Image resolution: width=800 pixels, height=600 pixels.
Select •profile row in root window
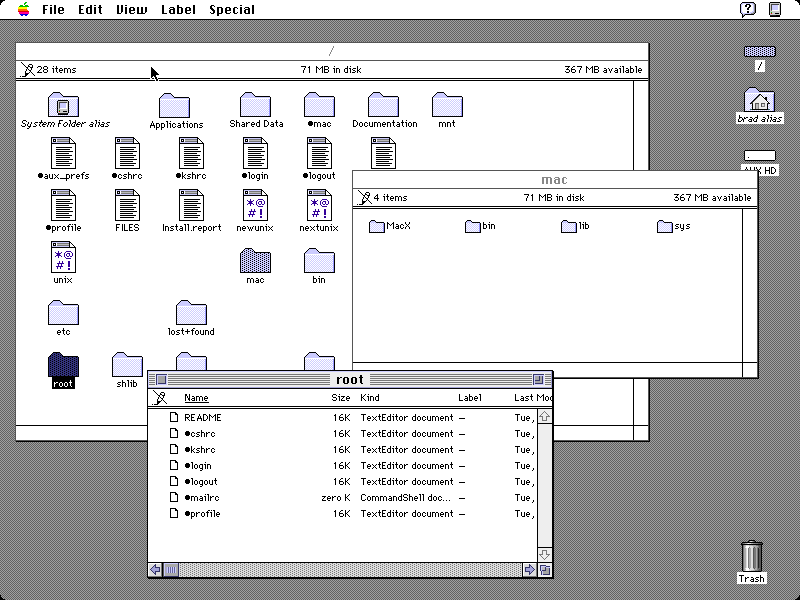click(x=342, y=514)
